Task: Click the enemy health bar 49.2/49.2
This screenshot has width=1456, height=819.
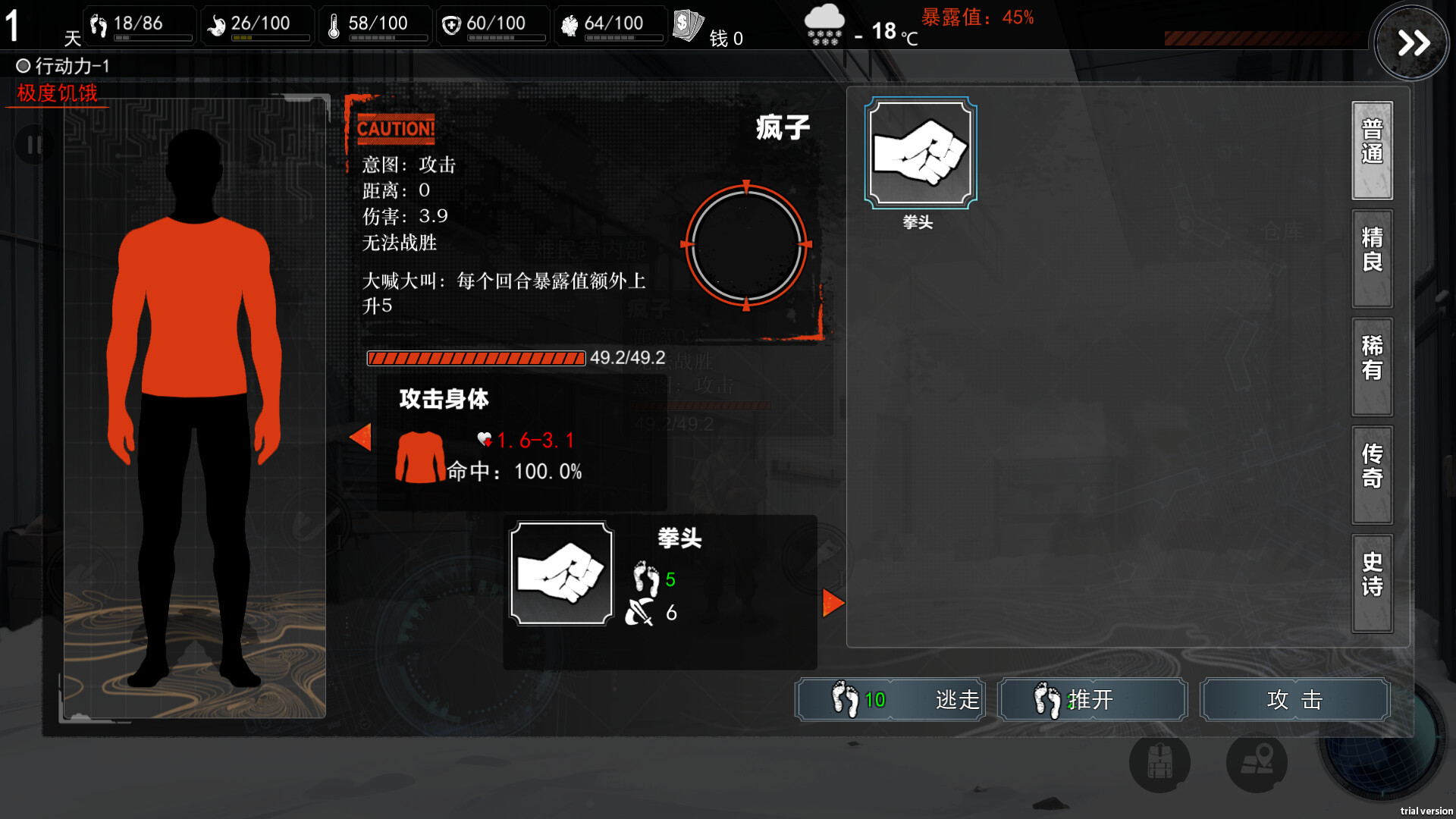Action: [x=476, y=358]
